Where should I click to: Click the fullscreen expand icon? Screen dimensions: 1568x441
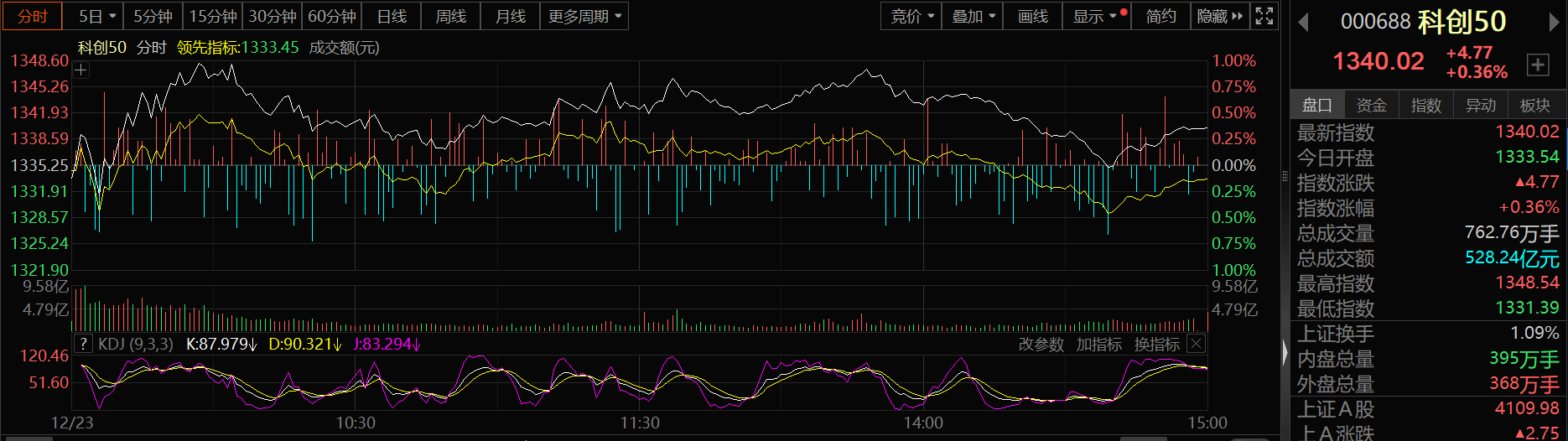pos(1264,16)
